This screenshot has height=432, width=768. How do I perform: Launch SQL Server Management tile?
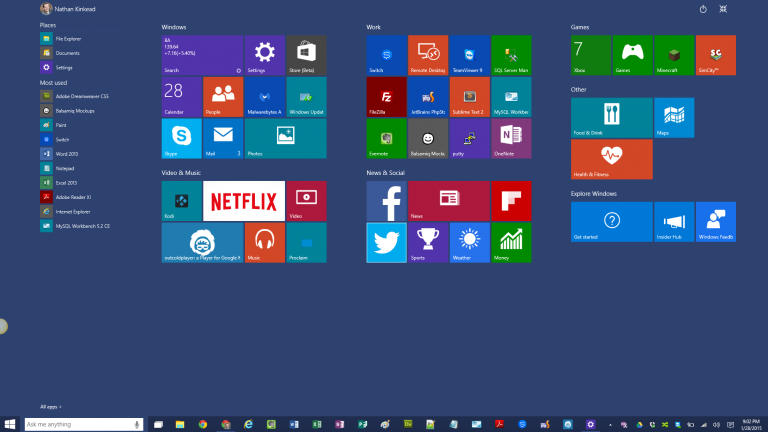tap(511, 55)
